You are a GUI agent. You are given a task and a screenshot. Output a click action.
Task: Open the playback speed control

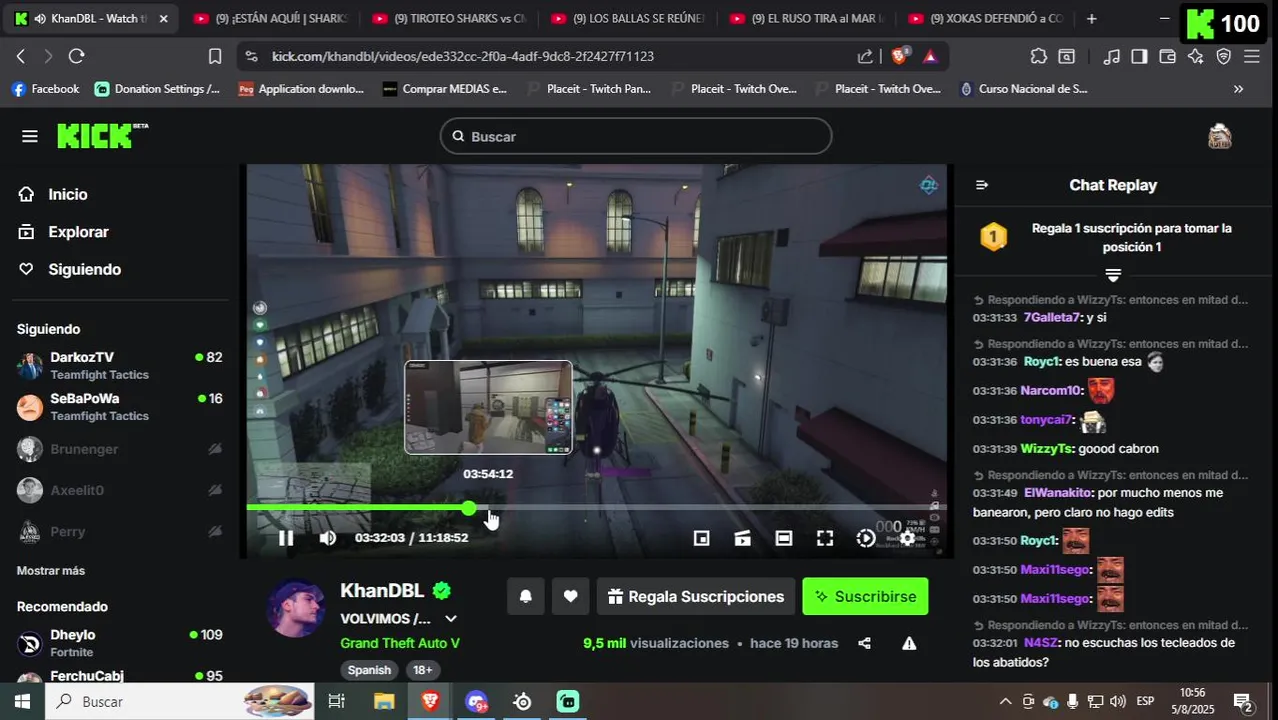(866, 538)
